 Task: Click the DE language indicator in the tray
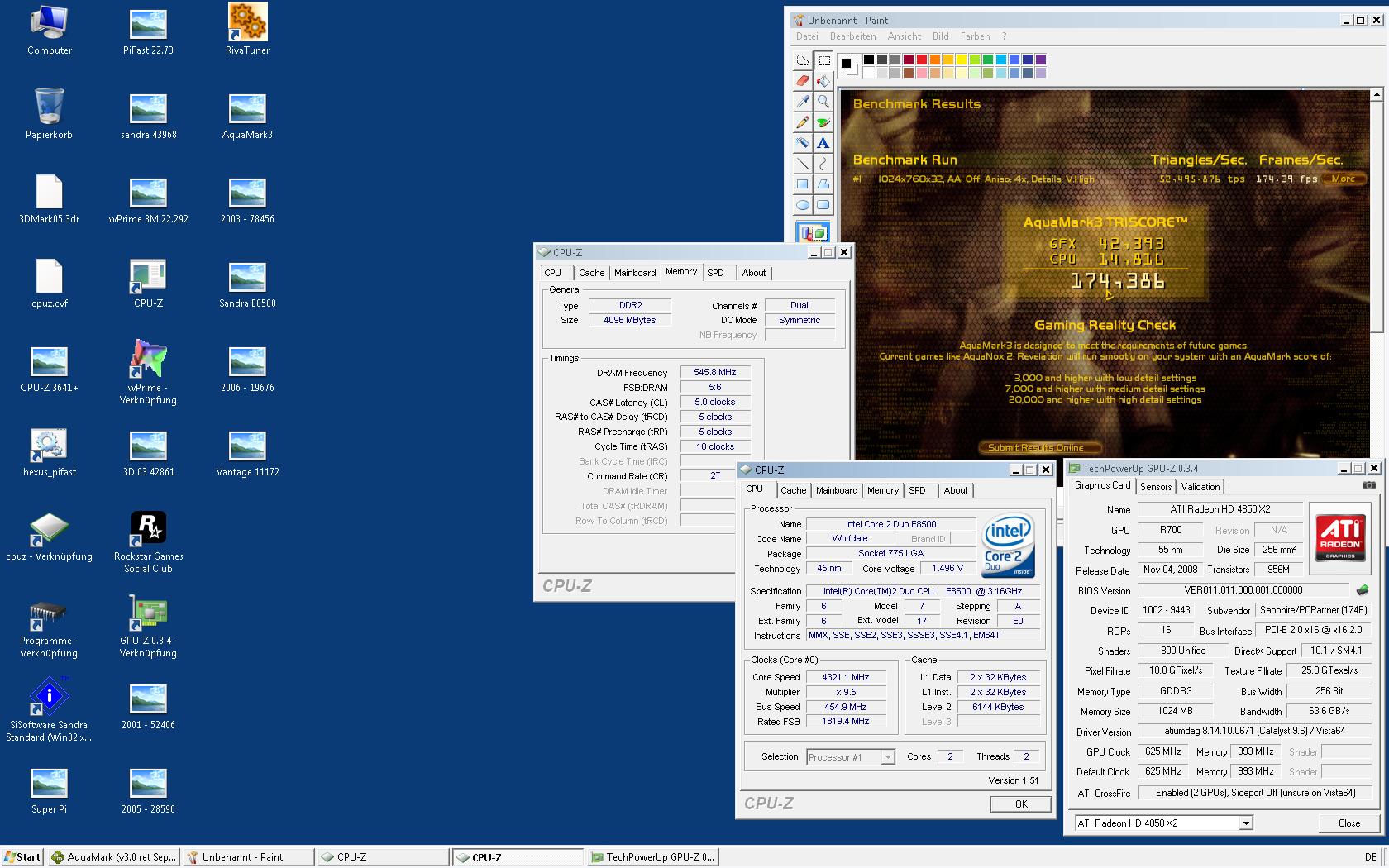1370,857
